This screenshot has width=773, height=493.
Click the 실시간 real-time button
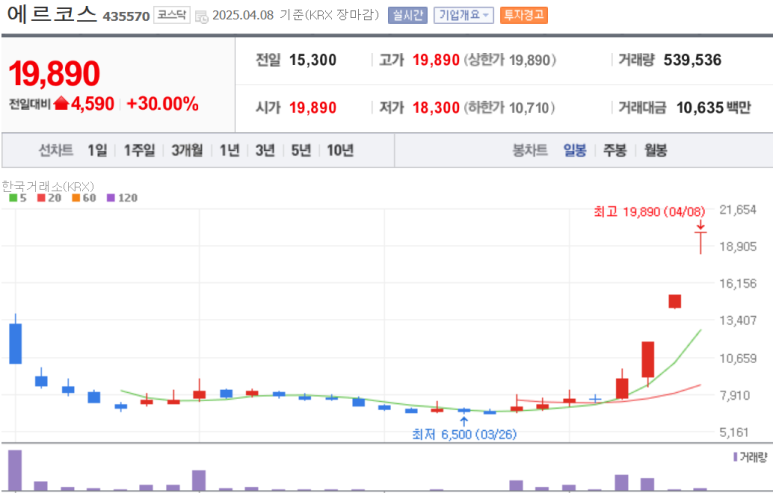coord(408,15)
